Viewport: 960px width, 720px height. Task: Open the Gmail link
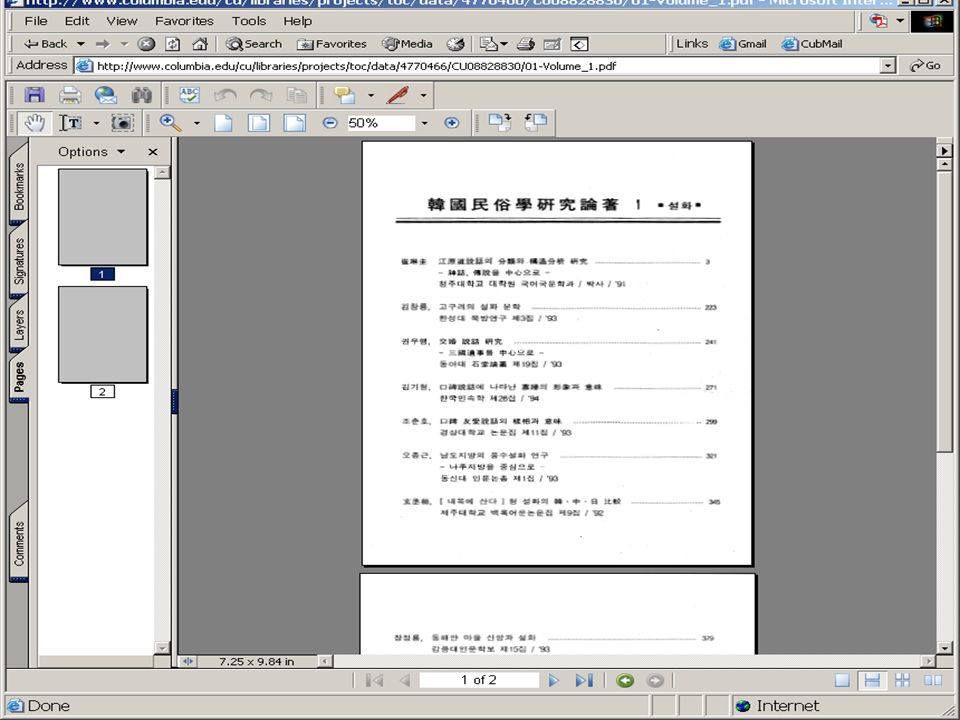[743, 44]
